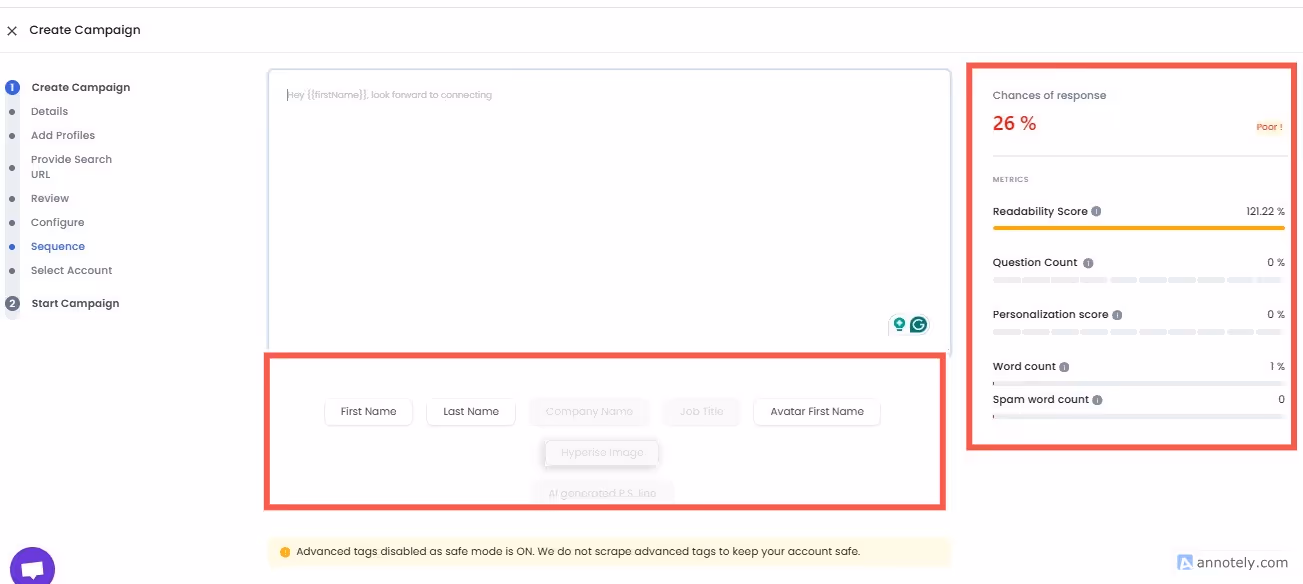Click the lightbulb writing suggestions icon
The width and height of the screenshot is (1303, 584).
point(898,324)
